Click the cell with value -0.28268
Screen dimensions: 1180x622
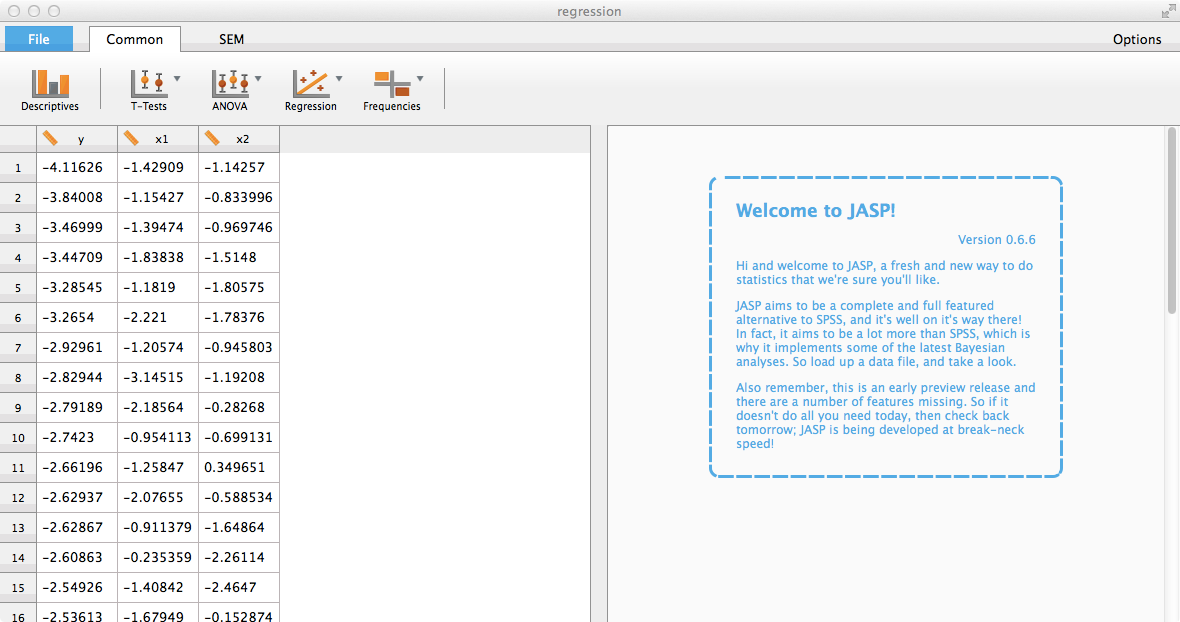coord(239,408)
